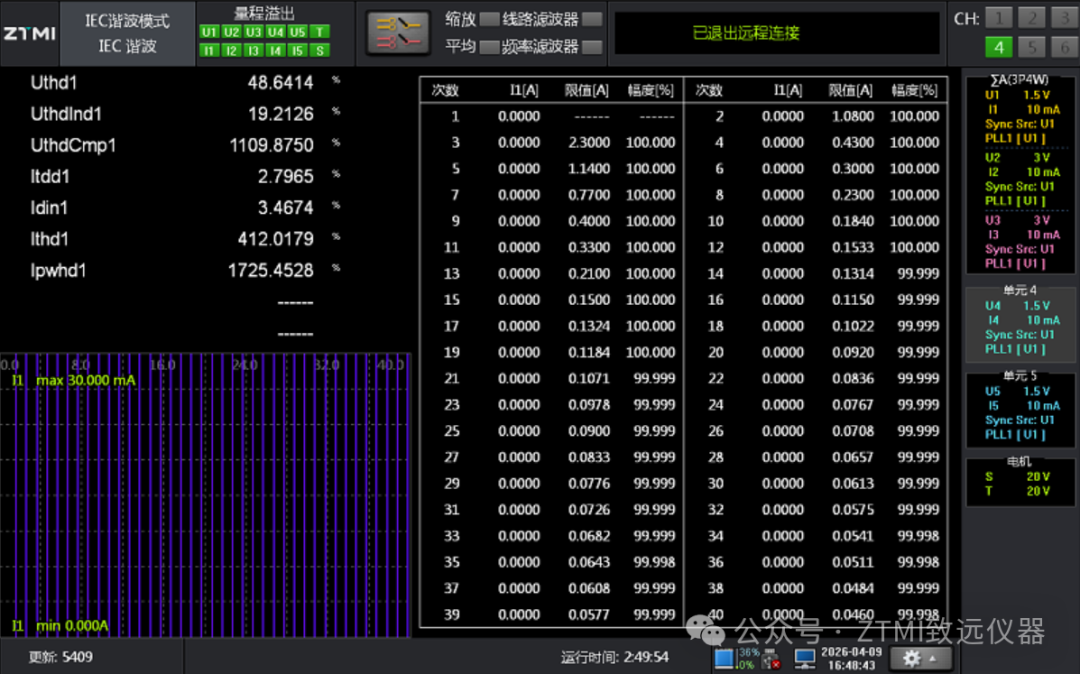Enable the 线路滤波器 line filter
This screenshot has height=674, width=1080.
click(592, 19)
